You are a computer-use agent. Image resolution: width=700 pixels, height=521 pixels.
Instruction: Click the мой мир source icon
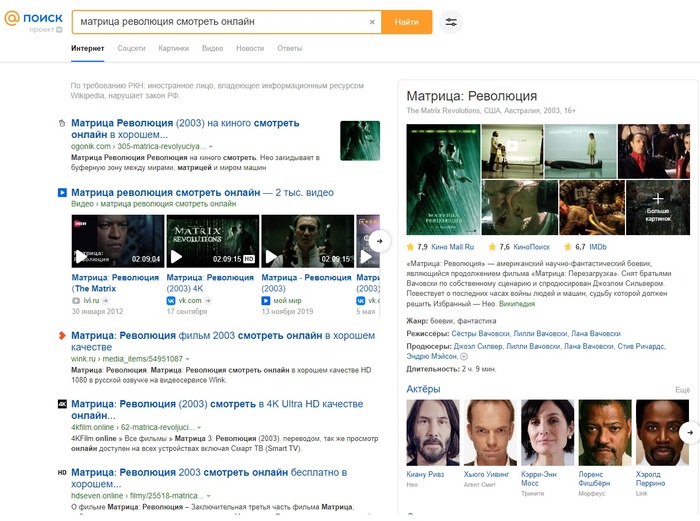tap(266, 301)
